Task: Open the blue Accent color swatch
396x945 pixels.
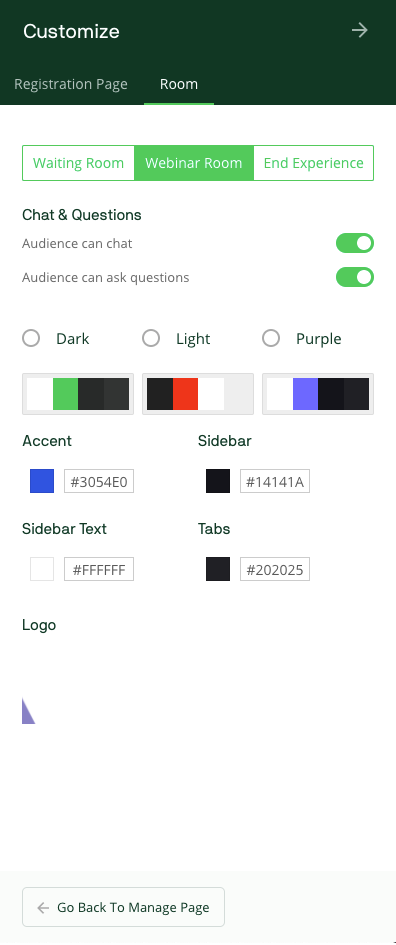Action: click(x=42, y=481)
